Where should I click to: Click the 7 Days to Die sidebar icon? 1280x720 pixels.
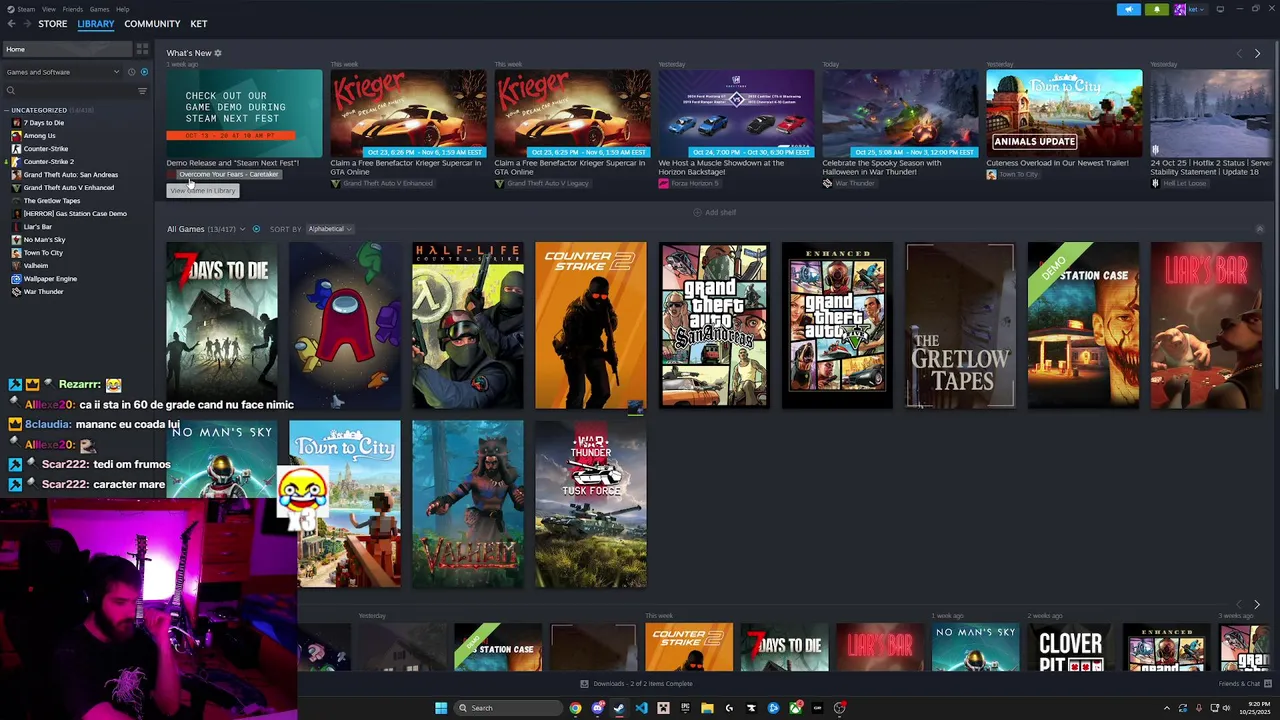click(16, 123)
